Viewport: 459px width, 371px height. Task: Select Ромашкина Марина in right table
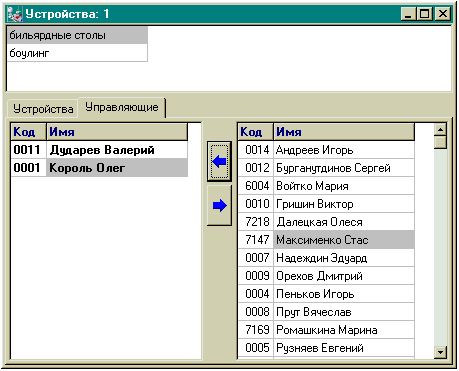click(x=344, y=330)
